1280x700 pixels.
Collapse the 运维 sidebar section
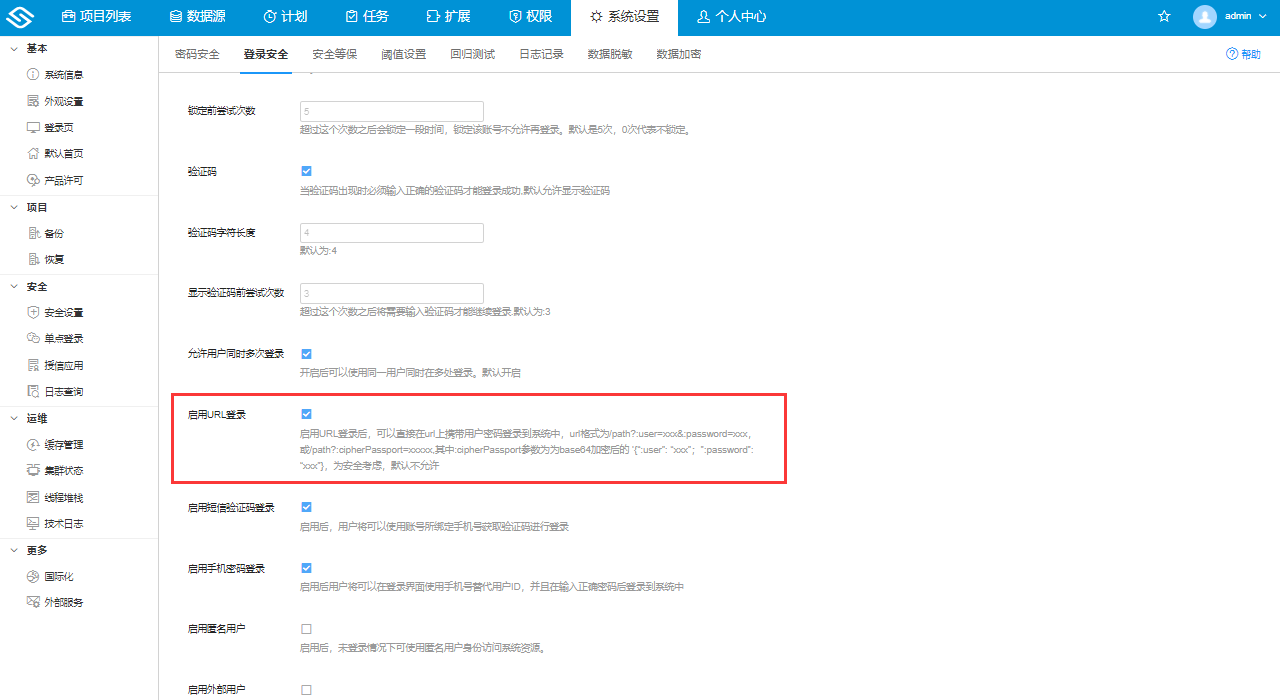coord(32,417)
